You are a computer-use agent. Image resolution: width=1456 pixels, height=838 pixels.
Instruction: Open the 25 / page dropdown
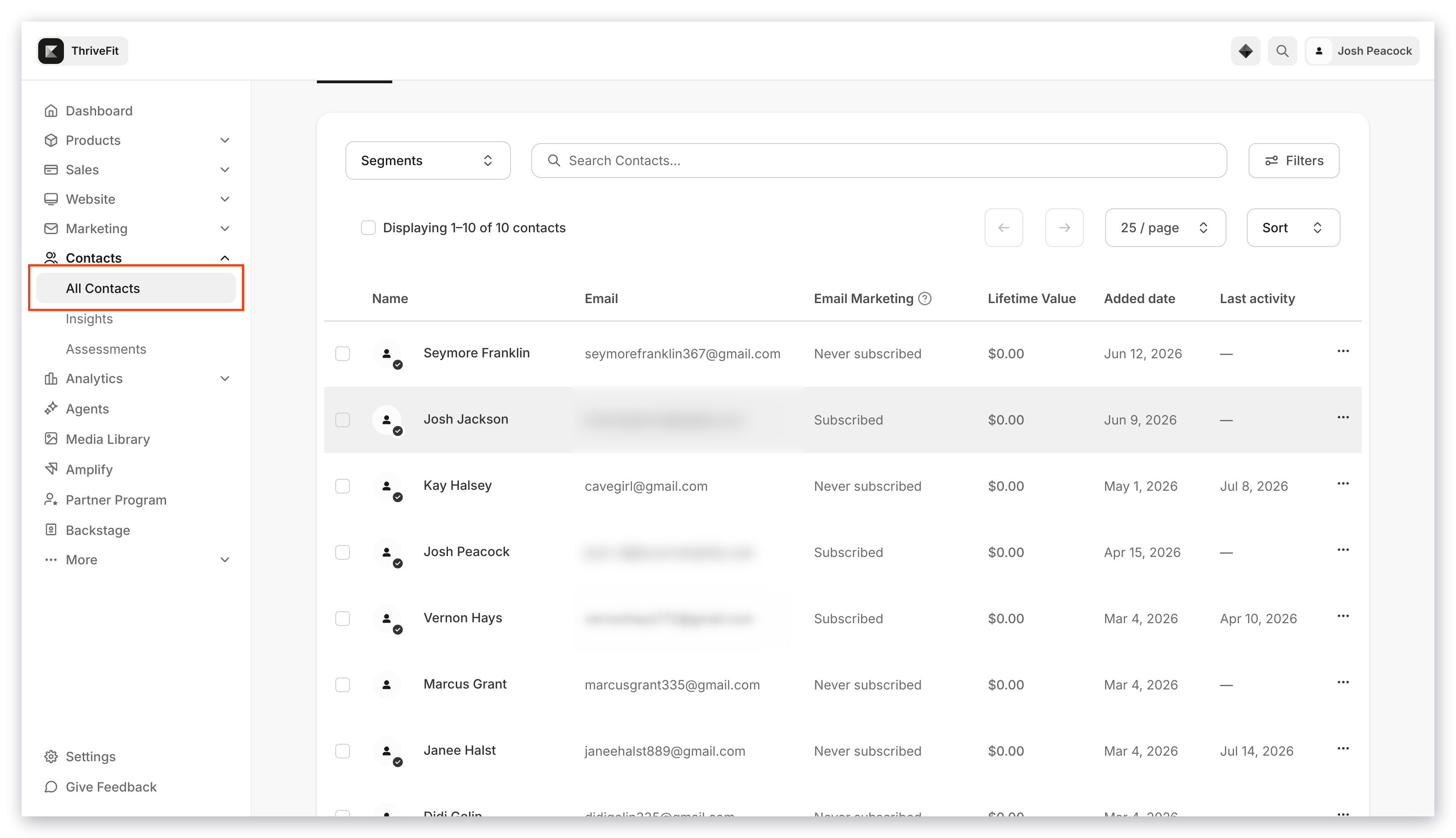coord(1165,227)
